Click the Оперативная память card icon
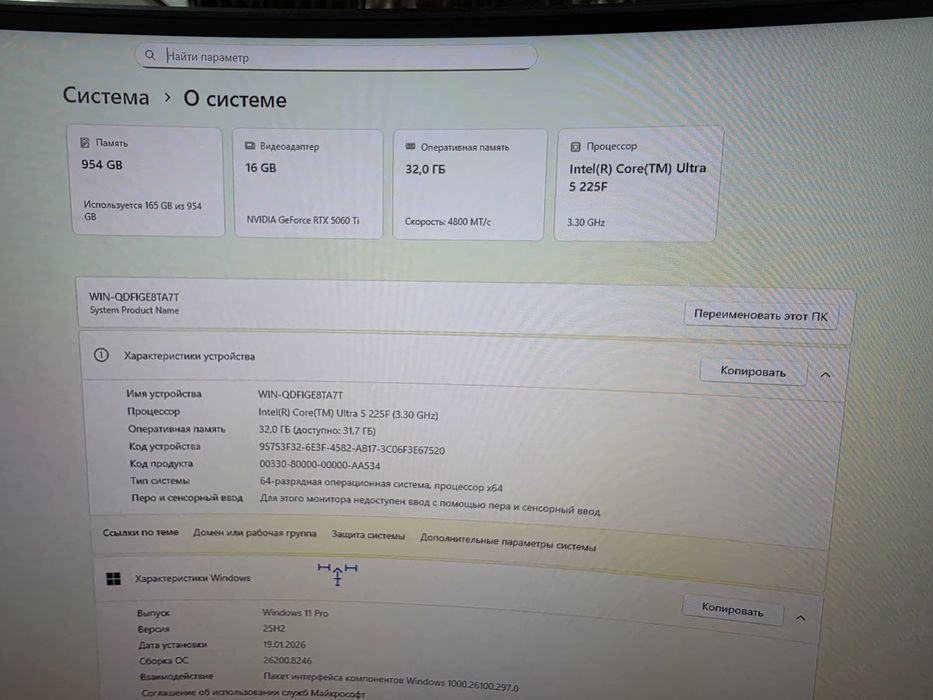 [410, 146]
